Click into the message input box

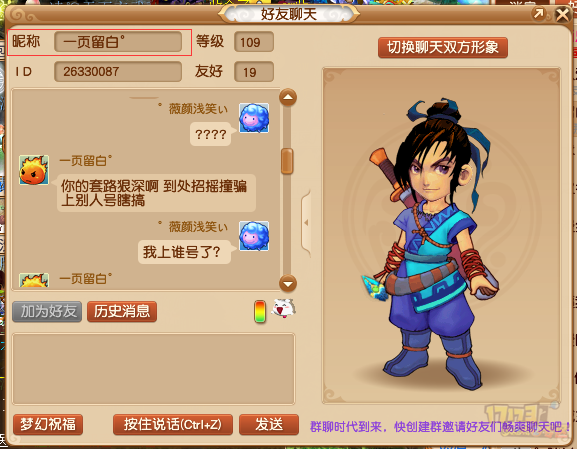pyautogui.click(x=153, y=369)
